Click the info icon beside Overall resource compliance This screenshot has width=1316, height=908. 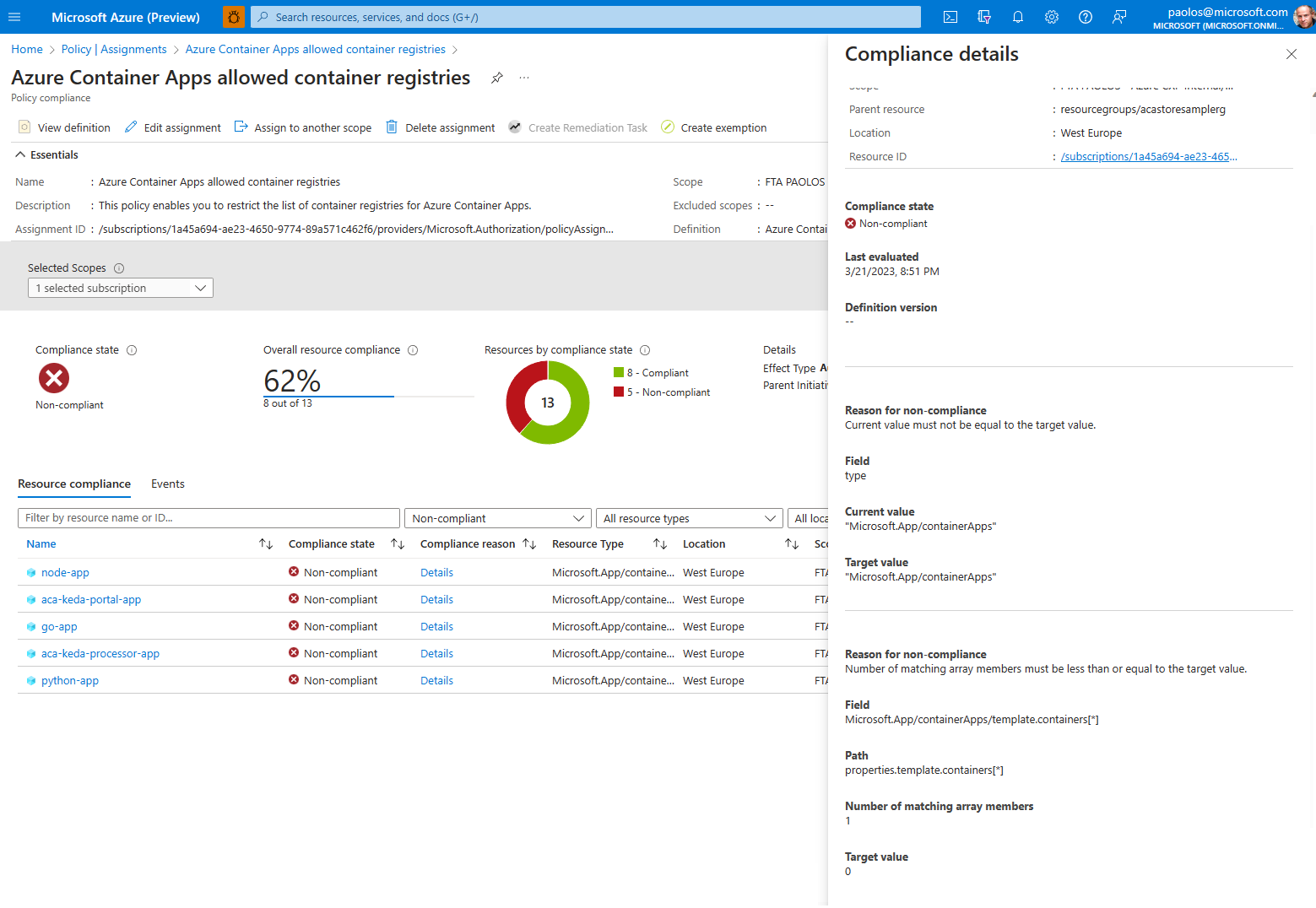pyautogui.click(x=413, y=350)
